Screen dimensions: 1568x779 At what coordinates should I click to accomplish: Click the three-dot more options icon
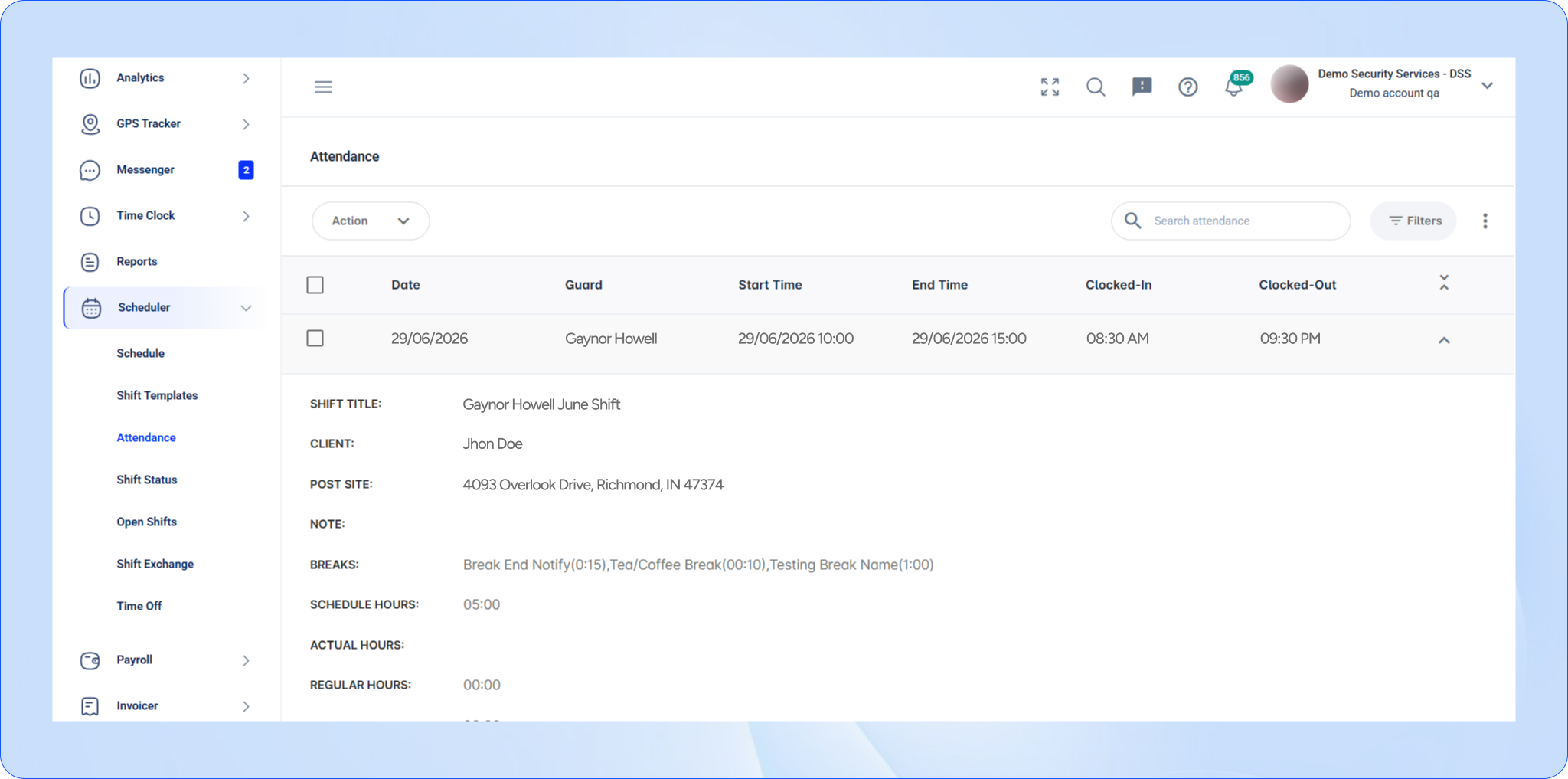[1485, 221]
